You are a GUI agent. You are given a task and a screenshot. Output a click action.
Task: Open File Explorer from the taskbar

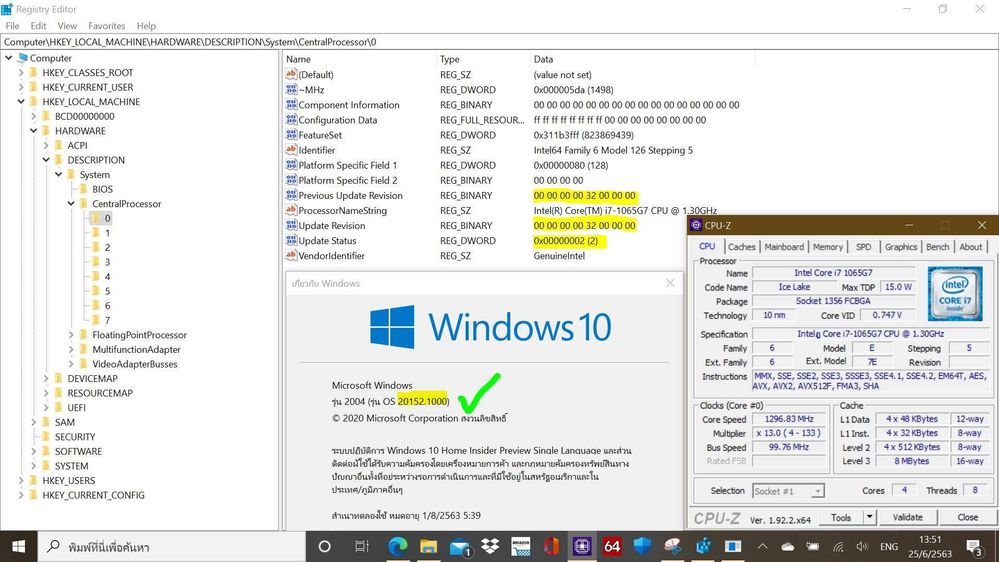coord(428,546)
